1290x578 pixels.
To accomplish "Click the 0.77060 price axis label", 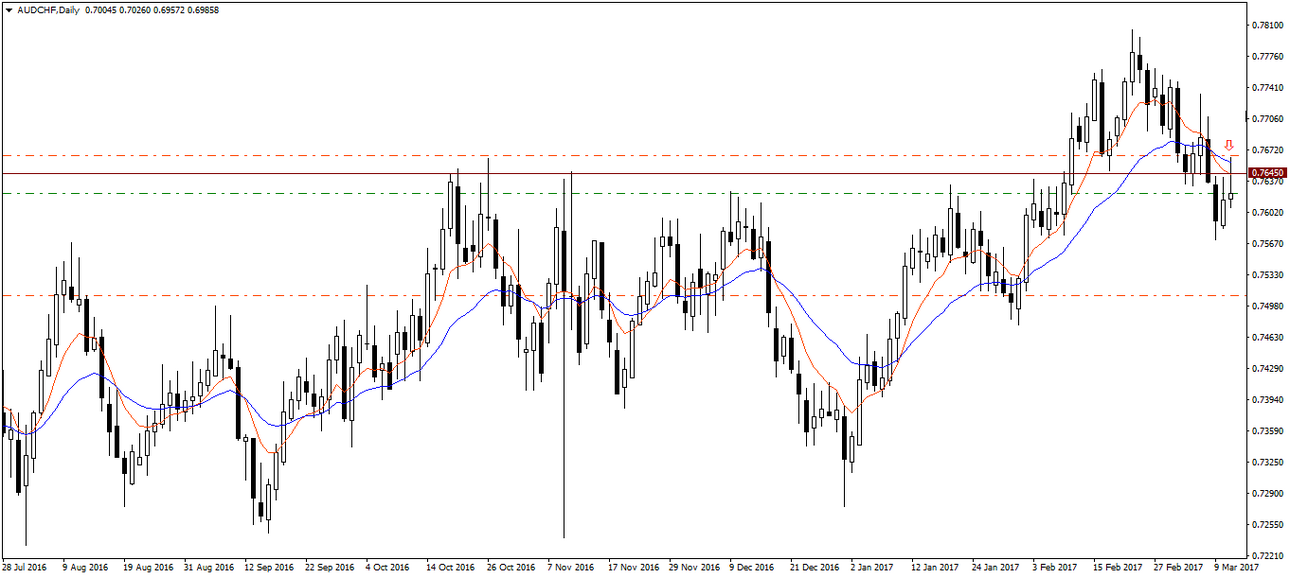I will pos(1268,119).
